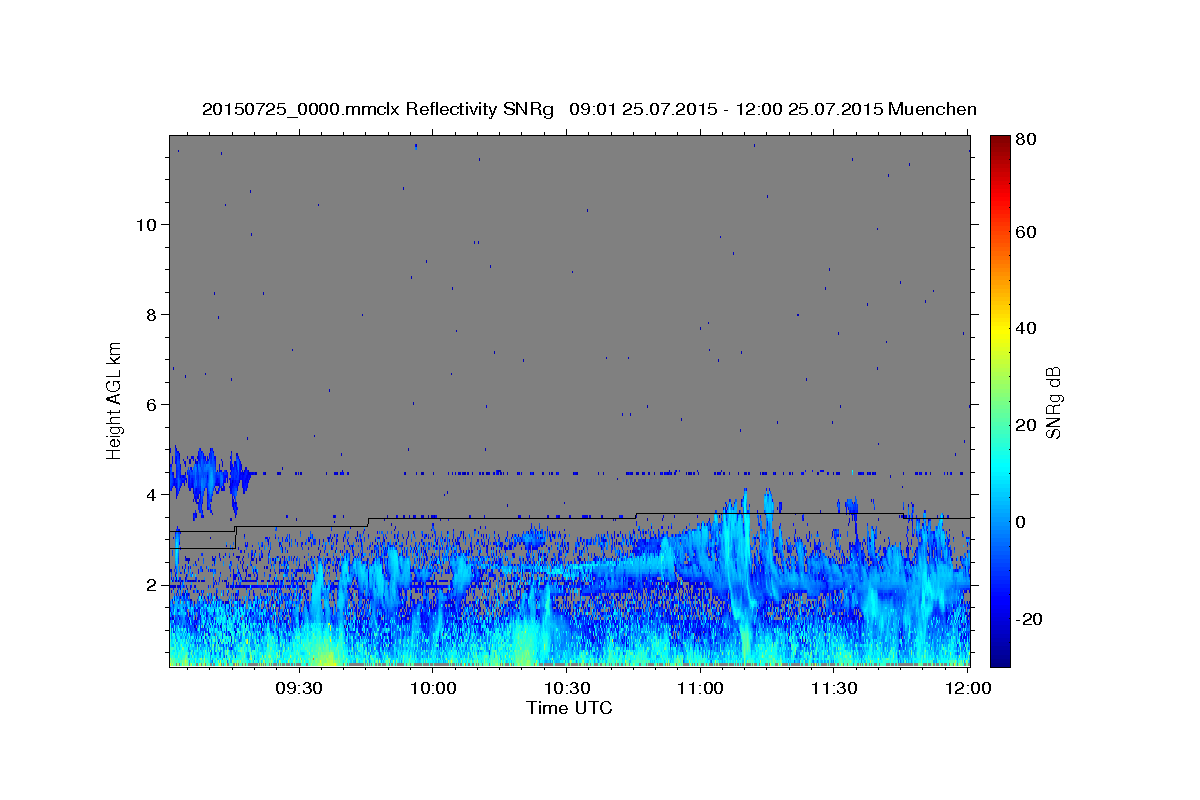Click the 11:00 time tick label
Image resolution: width=1200 pixels, height=800 pixels.
700,688
